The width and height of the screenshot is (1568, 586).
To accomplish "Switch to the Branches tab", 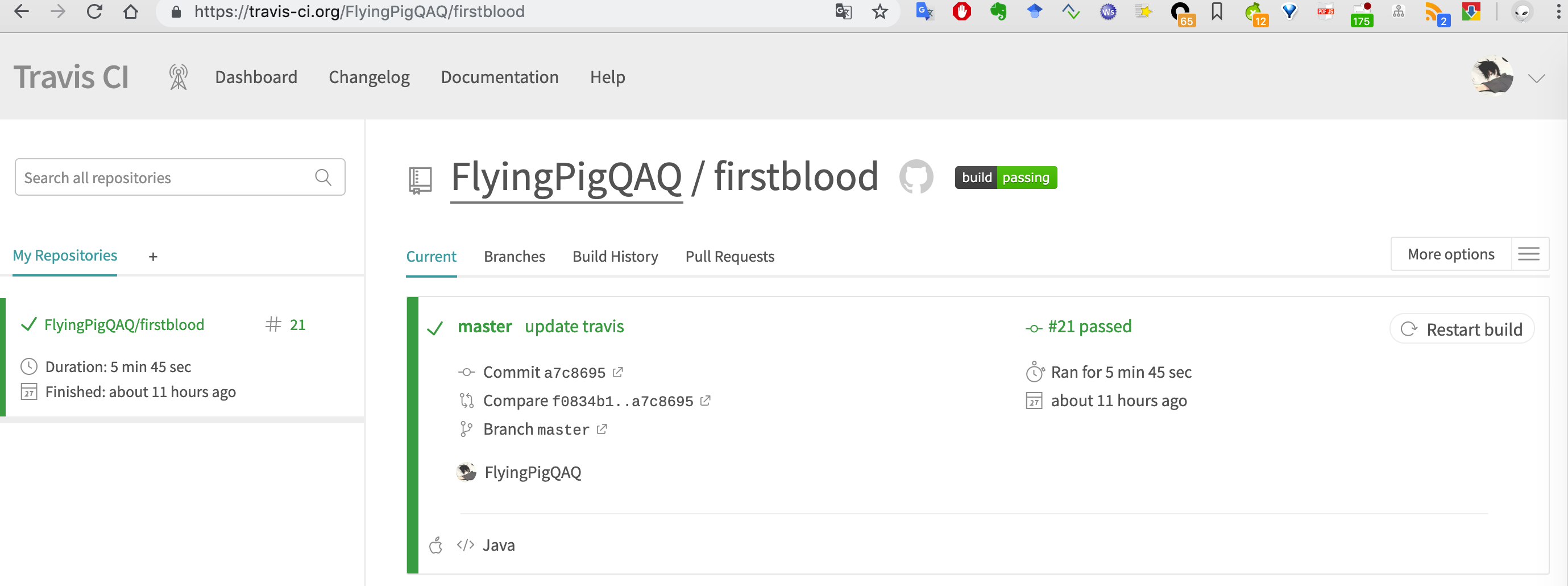I will pos(515,257).
